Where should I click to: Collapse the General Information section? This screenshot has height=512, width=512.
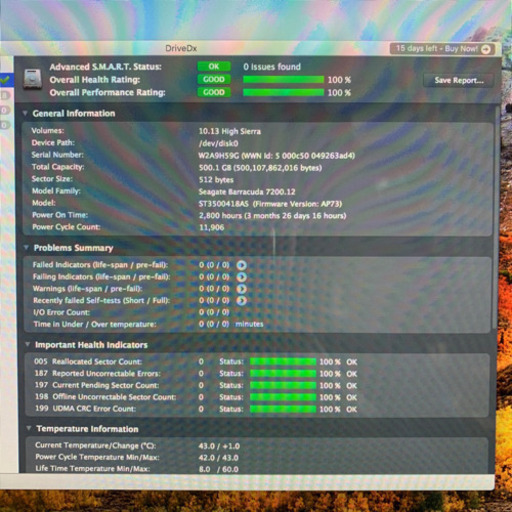(x=25, y=113)
